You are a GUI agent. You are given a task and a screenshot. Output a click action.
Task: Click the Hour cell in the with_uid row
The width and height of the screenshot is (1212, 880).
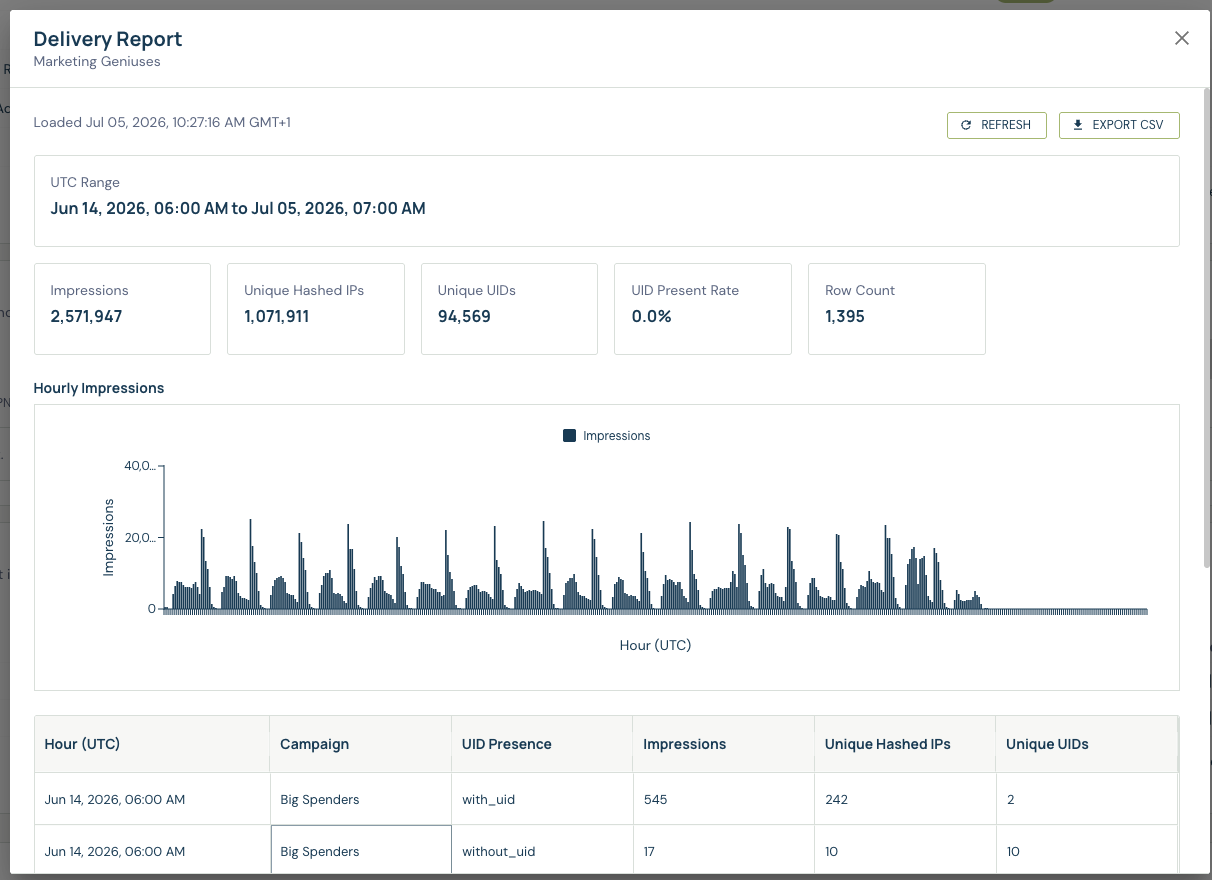pyautogui.click(x=152, y=799)
